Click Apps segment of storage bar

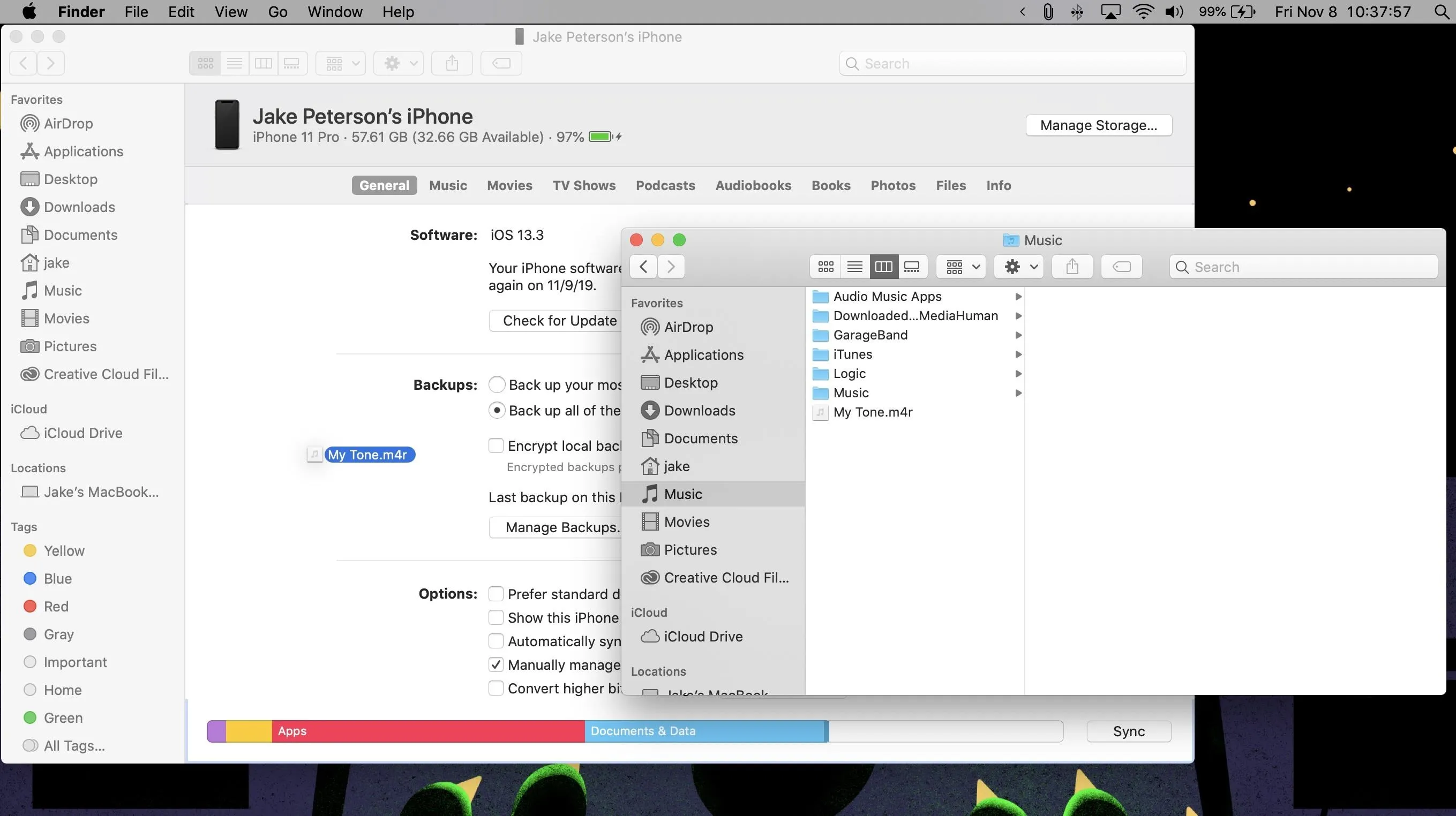coord(428,731)
